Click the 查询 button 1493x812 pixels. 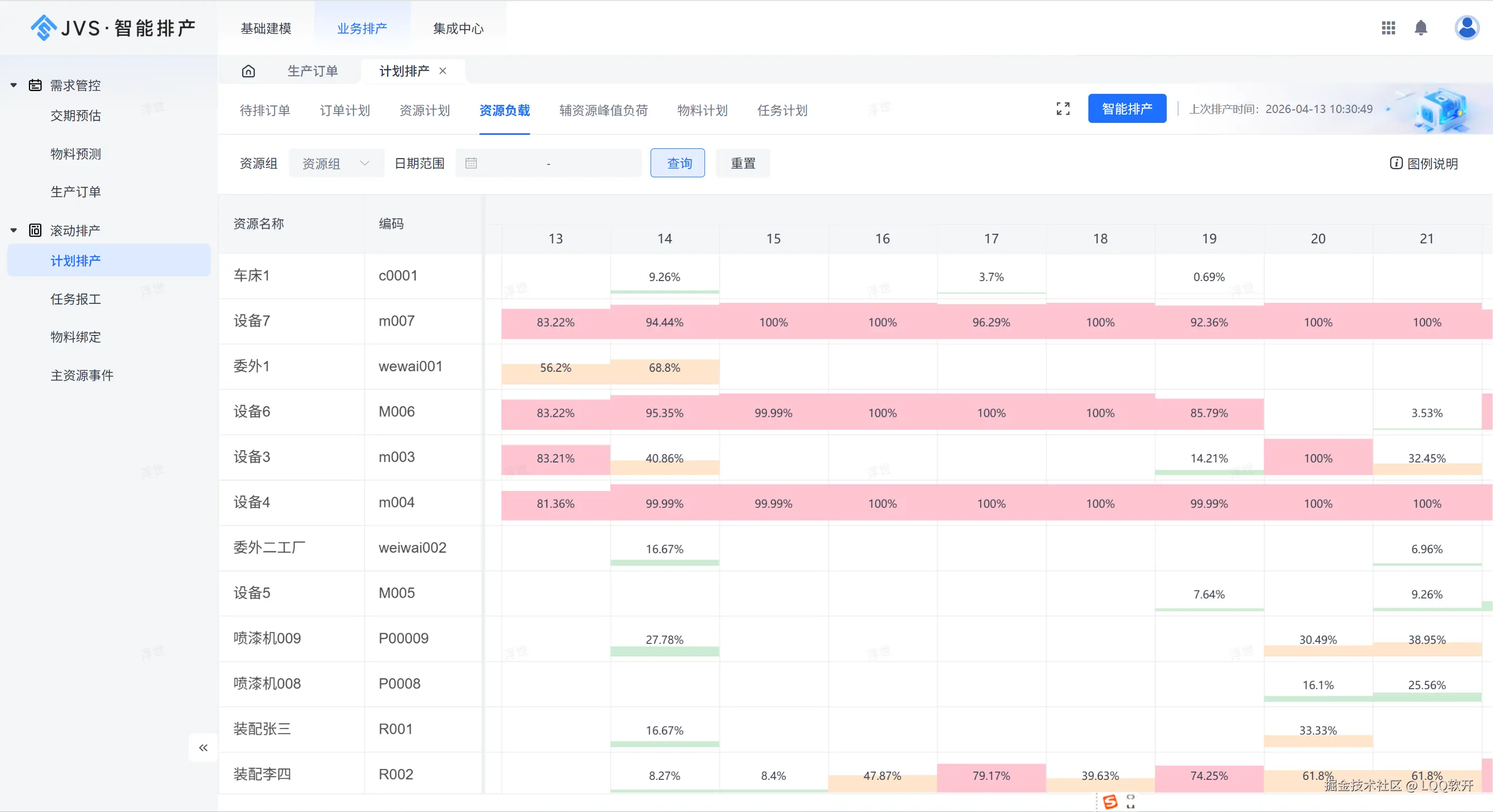point(678,163)
